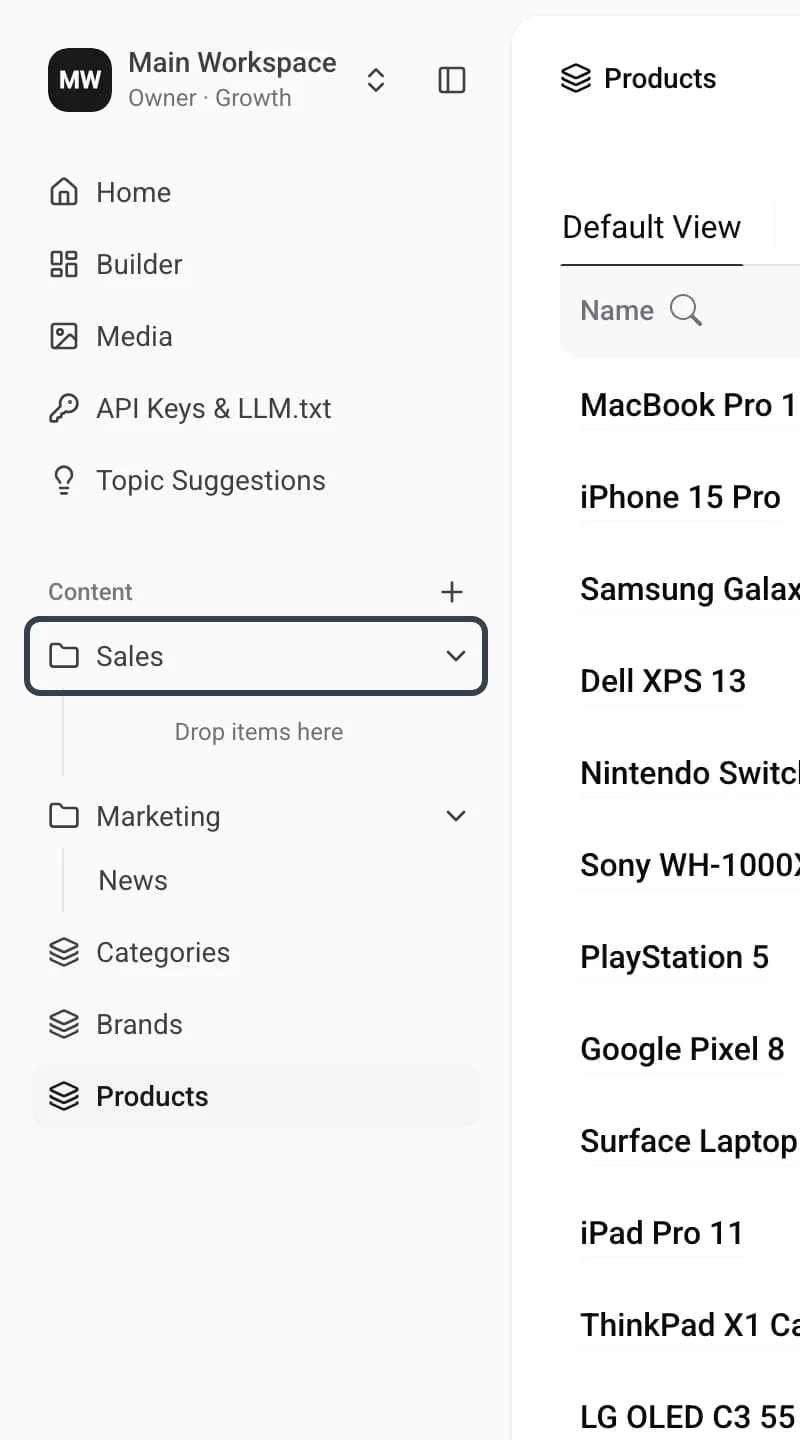Select the Products collection in sidebar
Viewport: 800px width, 1440px height.
256,1096
